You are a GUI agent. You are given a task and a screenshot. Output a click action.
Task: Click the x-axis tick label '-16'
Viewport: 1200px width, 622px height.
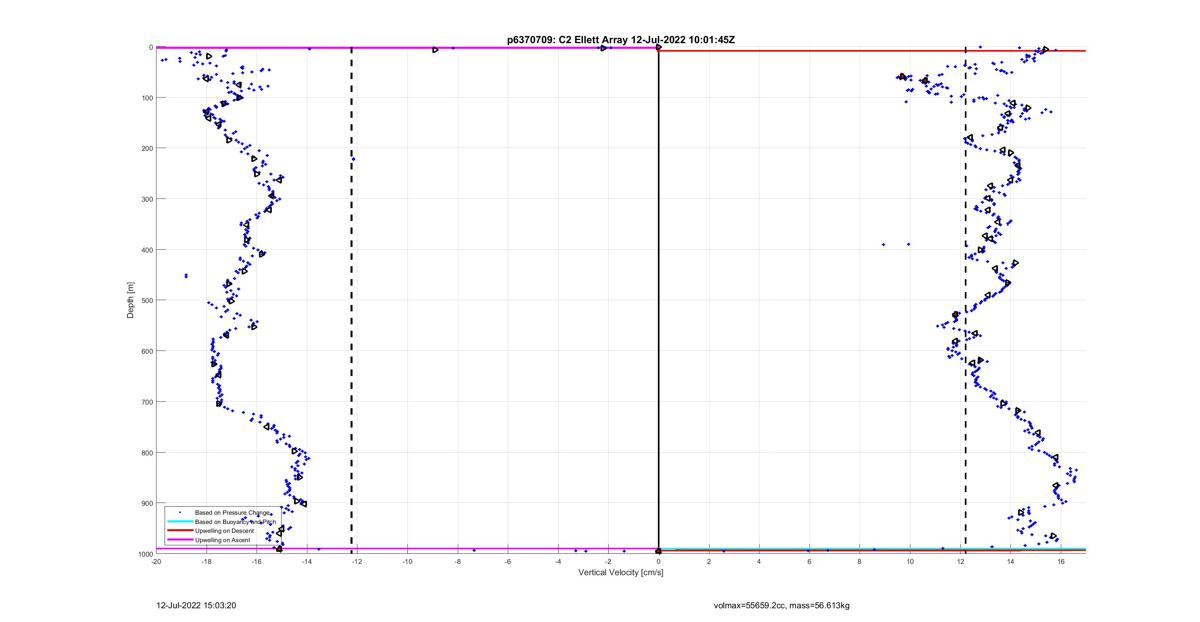point(256,562)
